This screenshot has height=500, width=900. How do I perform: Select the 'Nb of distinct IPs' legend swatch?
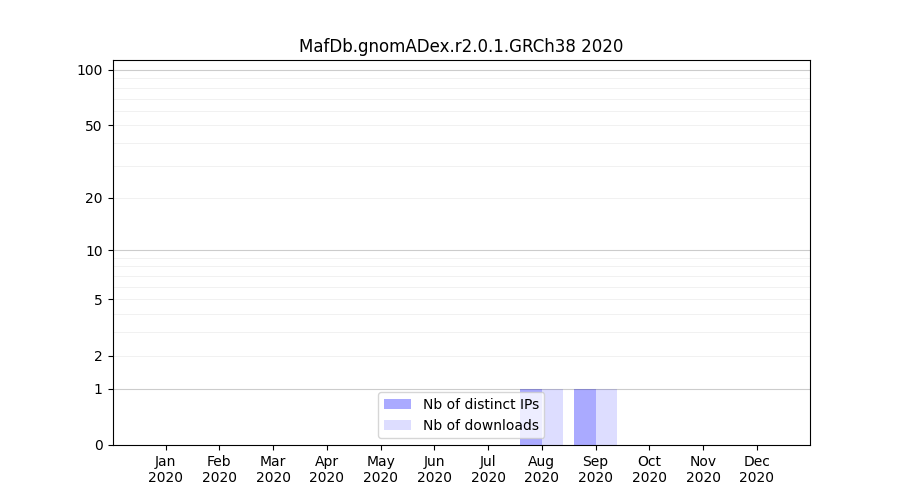click(x=397, y=404)
